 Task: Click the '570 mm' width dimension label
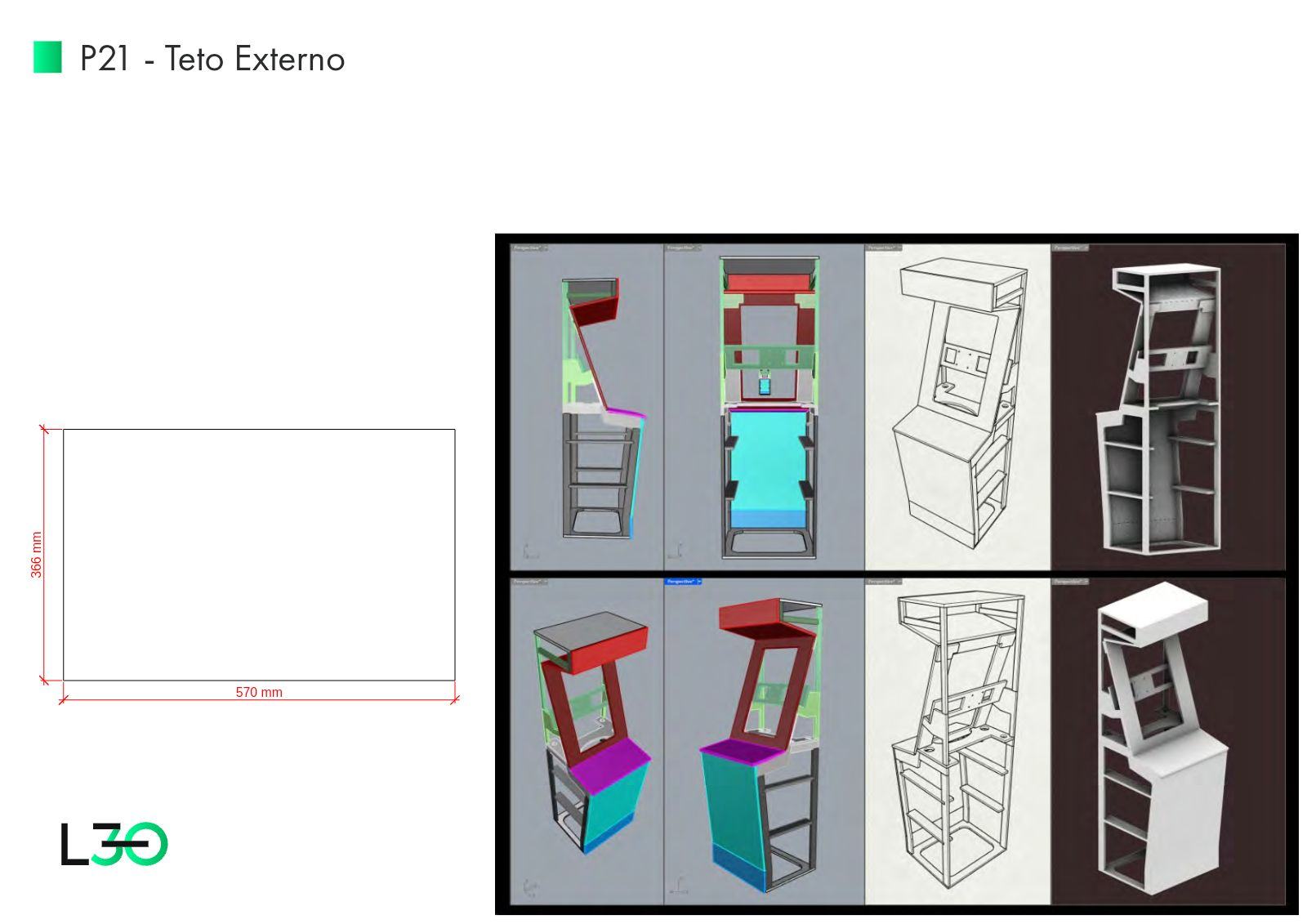259,692
